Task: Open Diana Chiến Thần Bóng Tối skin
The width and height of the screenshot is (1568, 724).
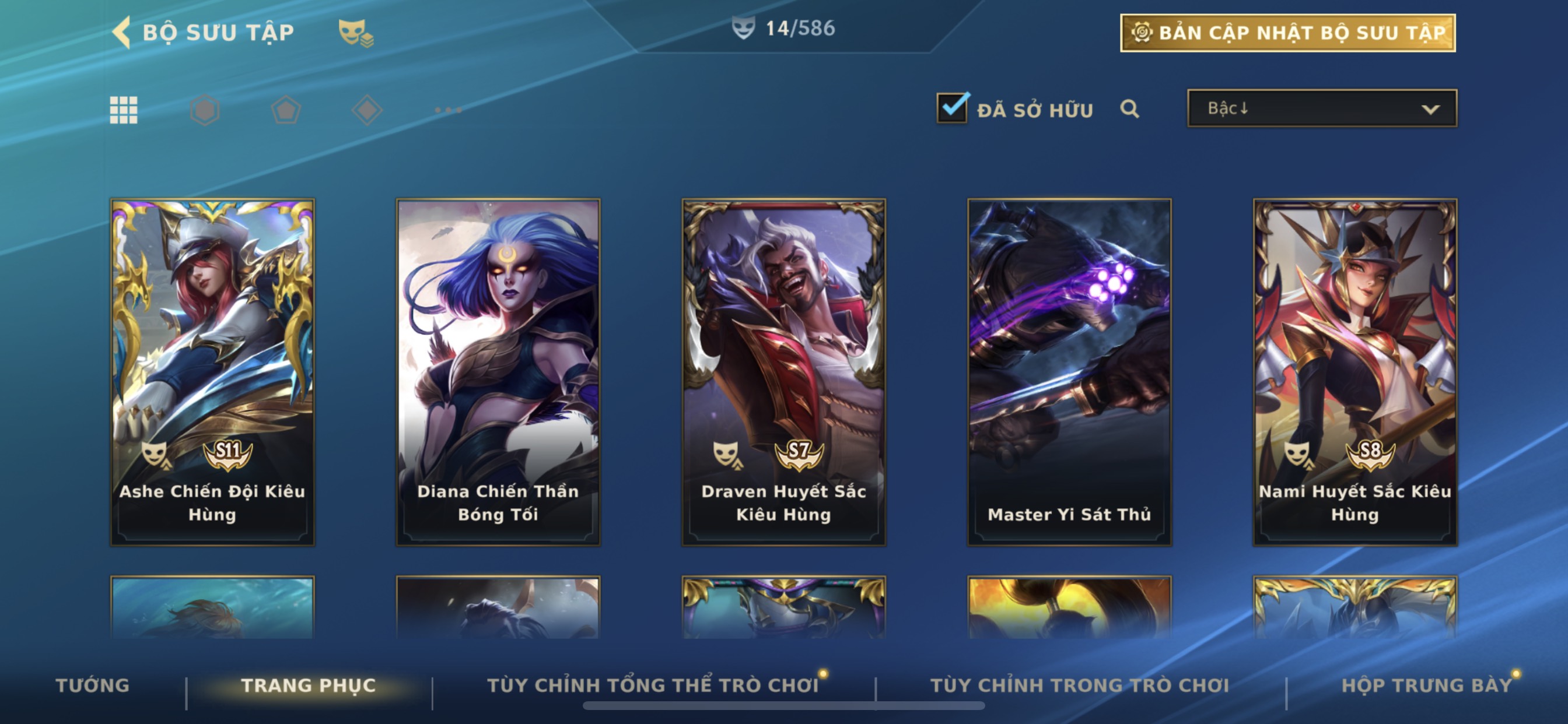Action: [498, 372]
